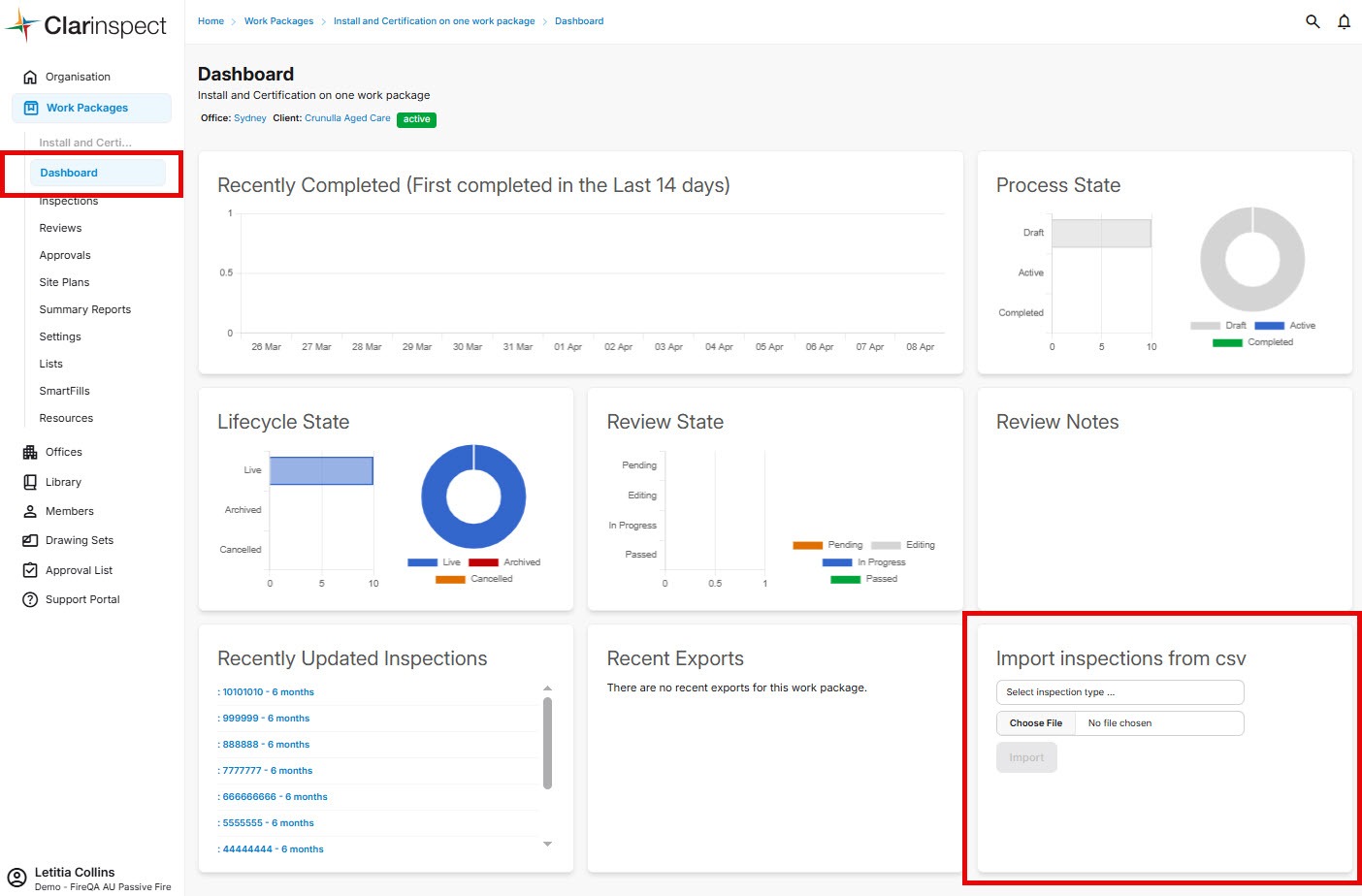Toggle the Pending legend swatch in Review State
1362x896 pixels.
pos(807,545)
